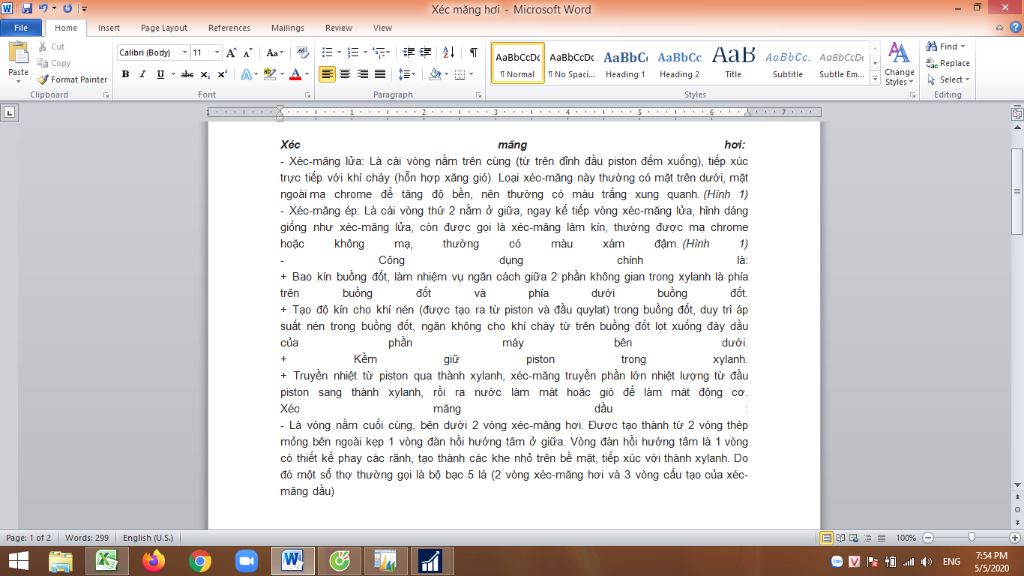Click the Clear Formatting icon

(302, 52)
